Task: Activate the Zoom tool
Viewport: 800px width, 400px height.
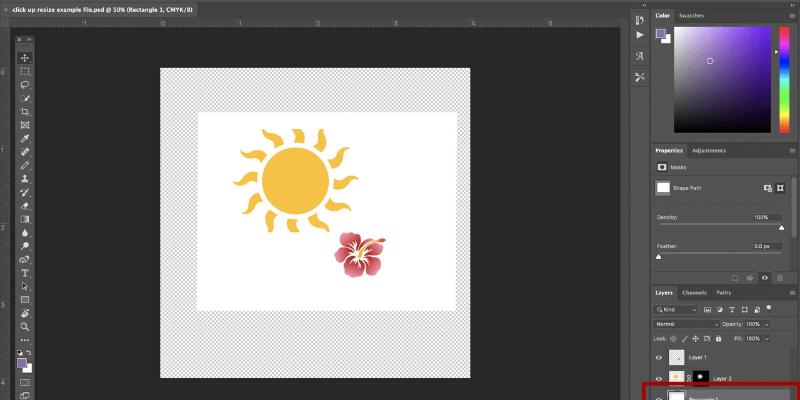Action: [25, 326]
